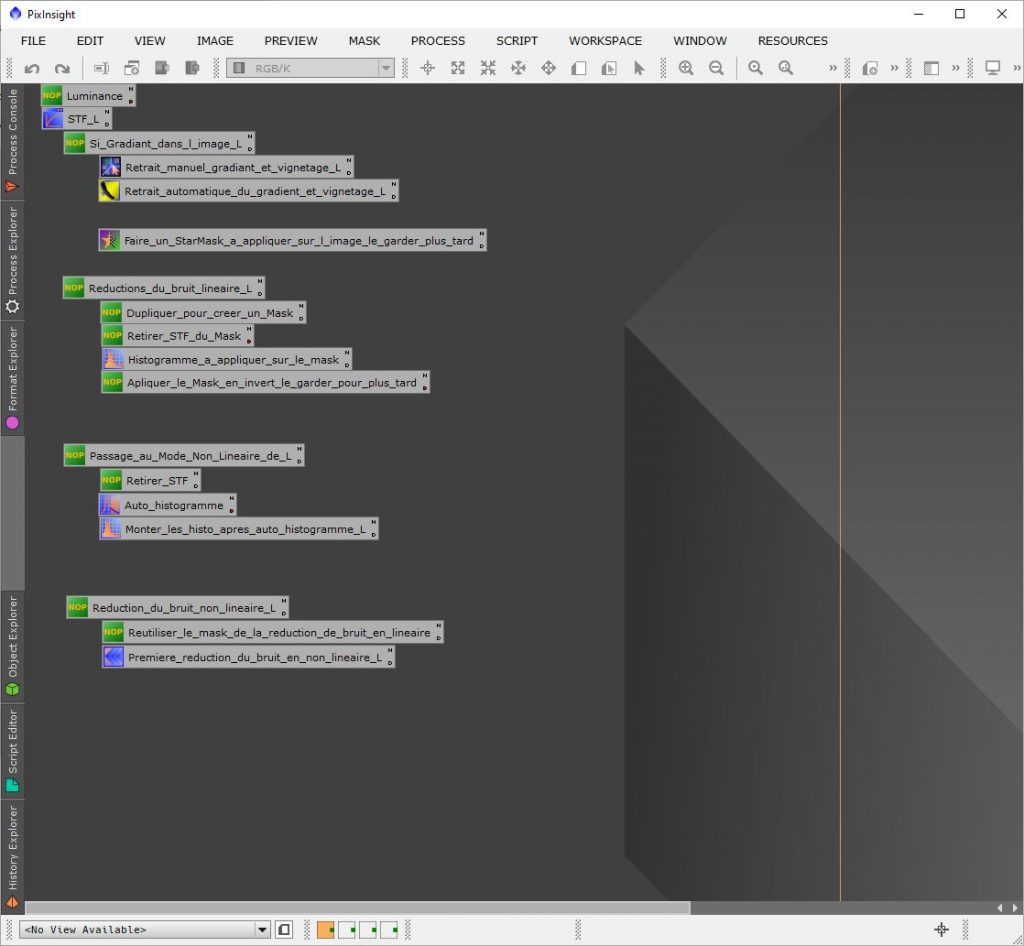1024x946 pixels.
Task: Open the History Explorer side tab
Action: click(12, 856)
